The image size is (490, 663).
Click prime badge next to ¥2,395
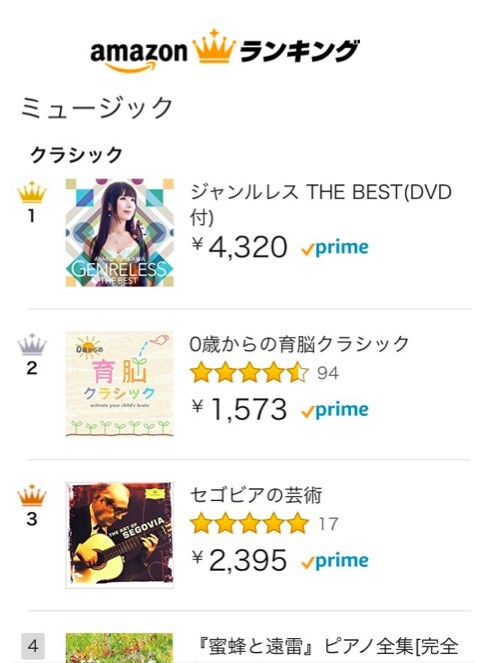(334, 561)
